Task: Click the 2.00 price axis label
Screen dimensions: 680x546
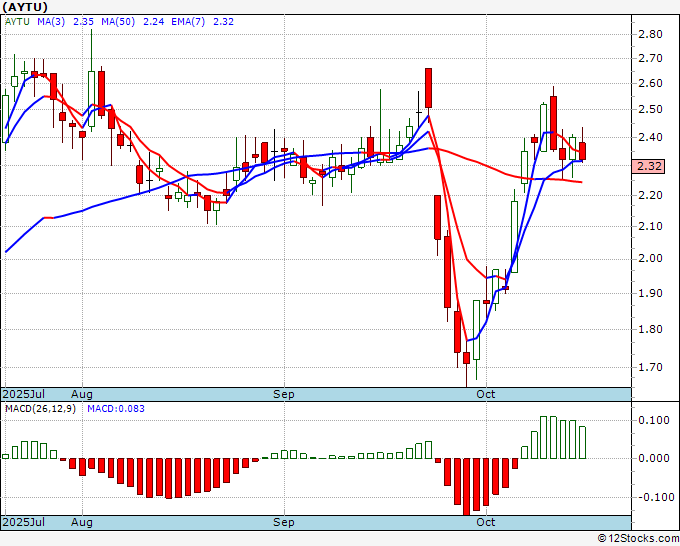Action: [651, 258]
